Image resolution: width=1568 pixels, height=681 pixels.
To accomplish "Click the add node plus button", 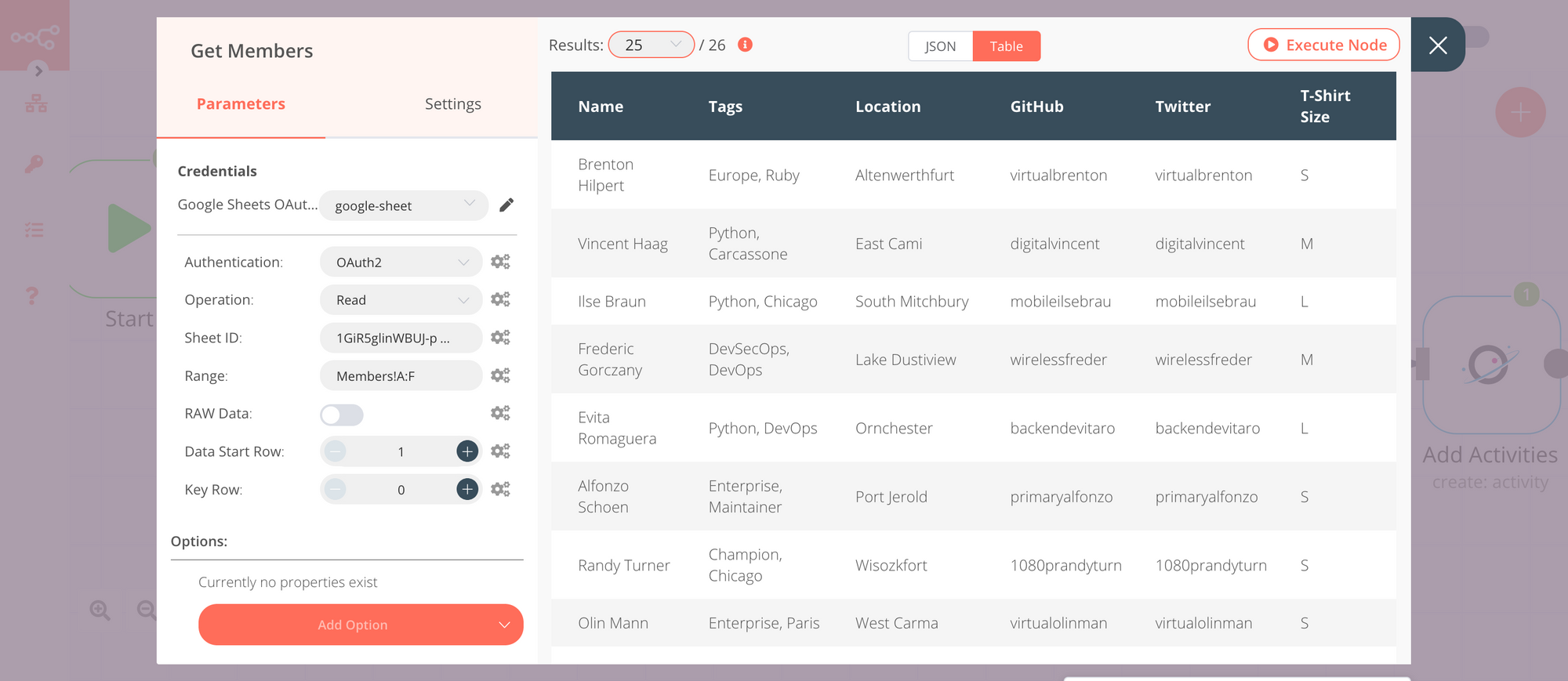I will 1520,112.
